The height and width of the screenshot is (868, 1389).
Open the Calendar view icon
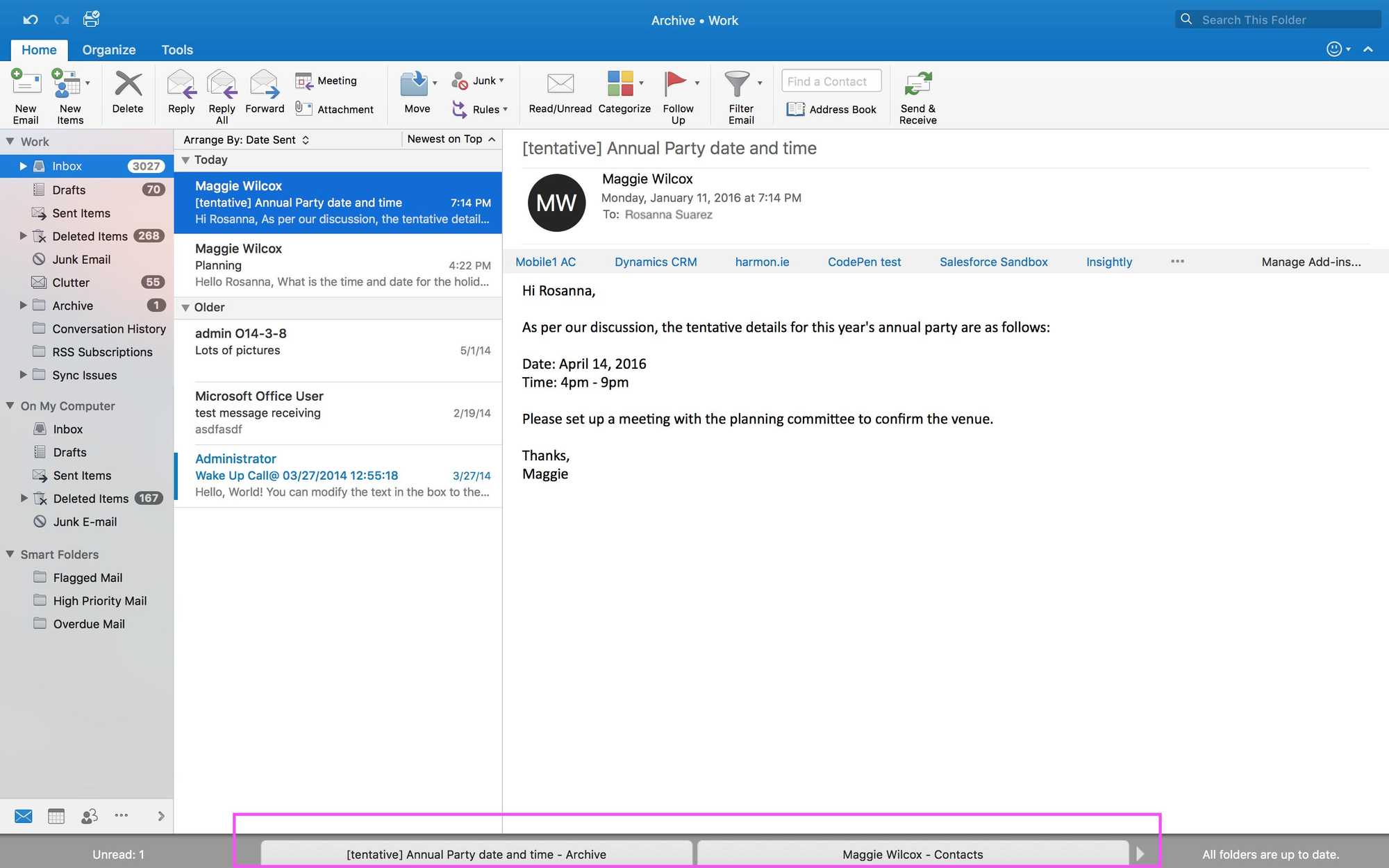pyautogui.click(x=56, y=816)
